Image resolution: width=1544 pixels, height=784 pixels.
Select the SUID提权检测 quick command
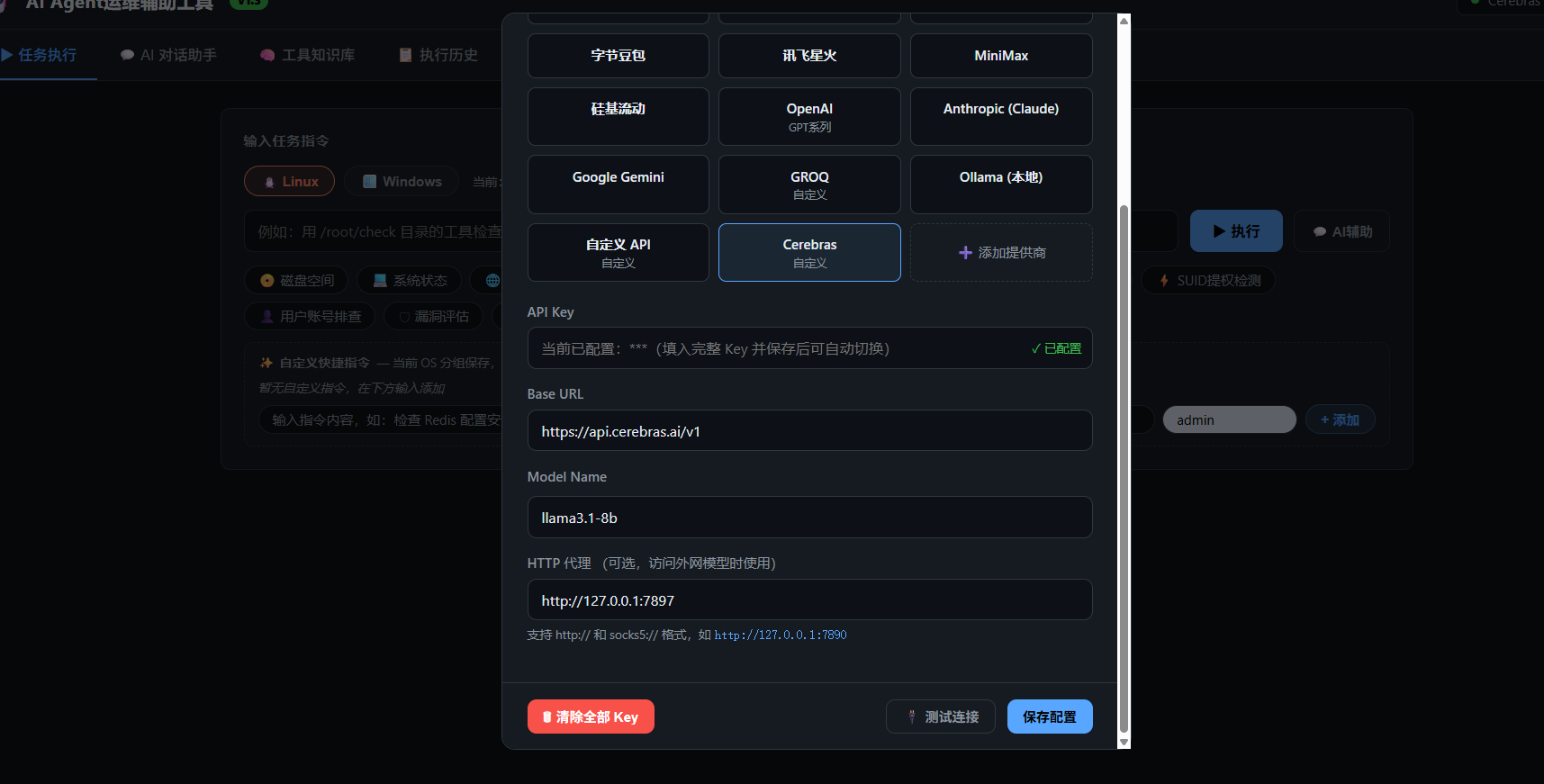click(1209, 280)
